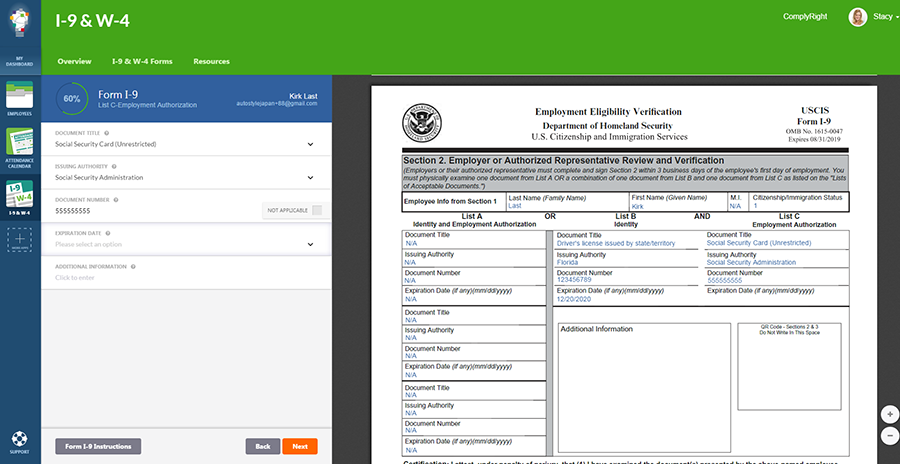This screenshot has width=900, height=464.
Task: Click help icon next to Document Title
Action: (x=106, y=133)
